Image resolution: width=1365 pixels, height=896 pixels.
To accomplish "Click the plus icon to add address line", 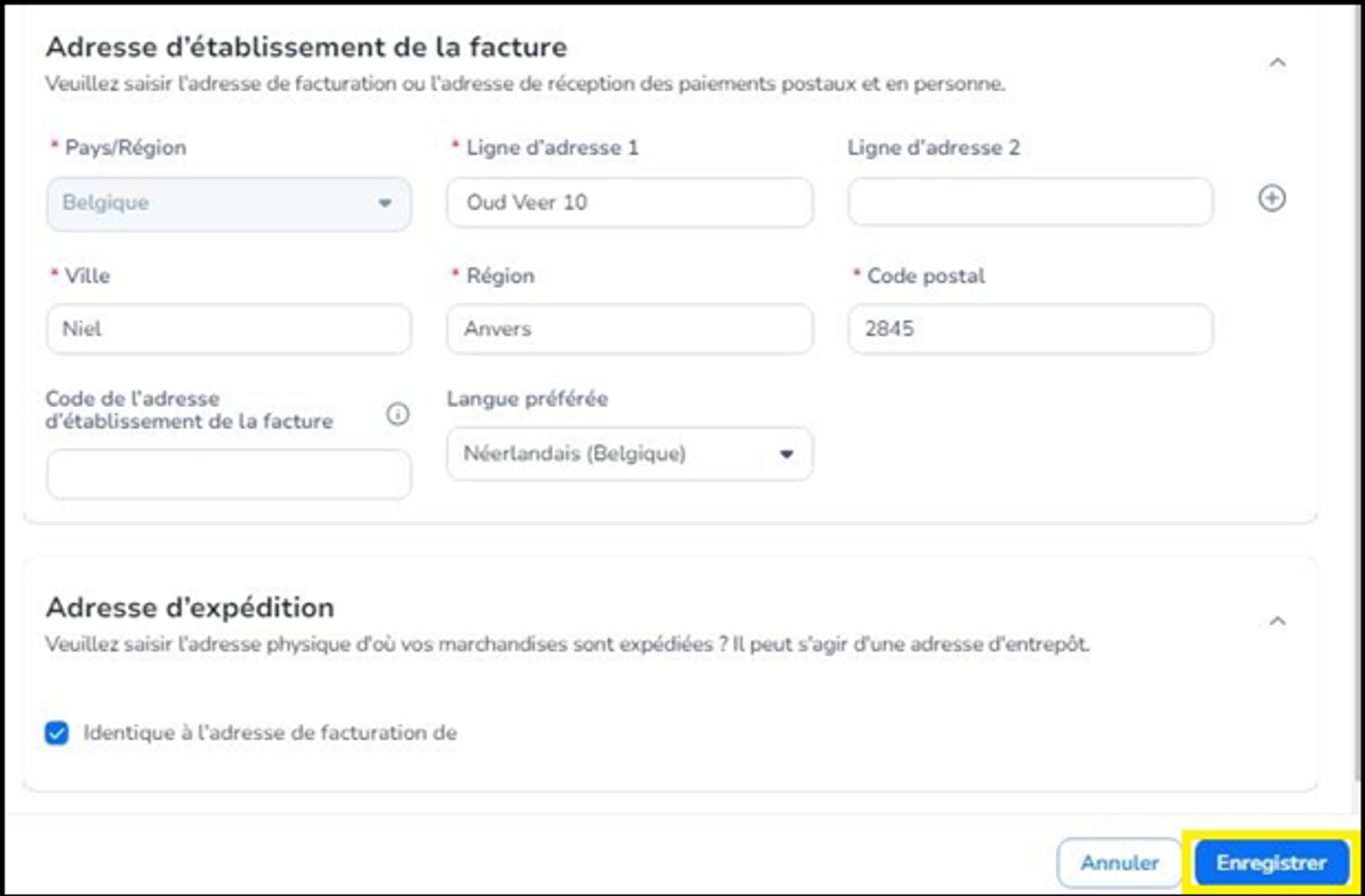I will (x=1273, y=200).
